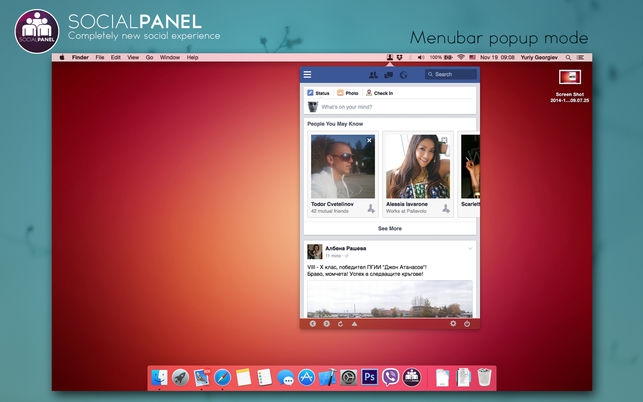Go back with panel's back arrow
The image size is (643, 402).
[312, 324]
